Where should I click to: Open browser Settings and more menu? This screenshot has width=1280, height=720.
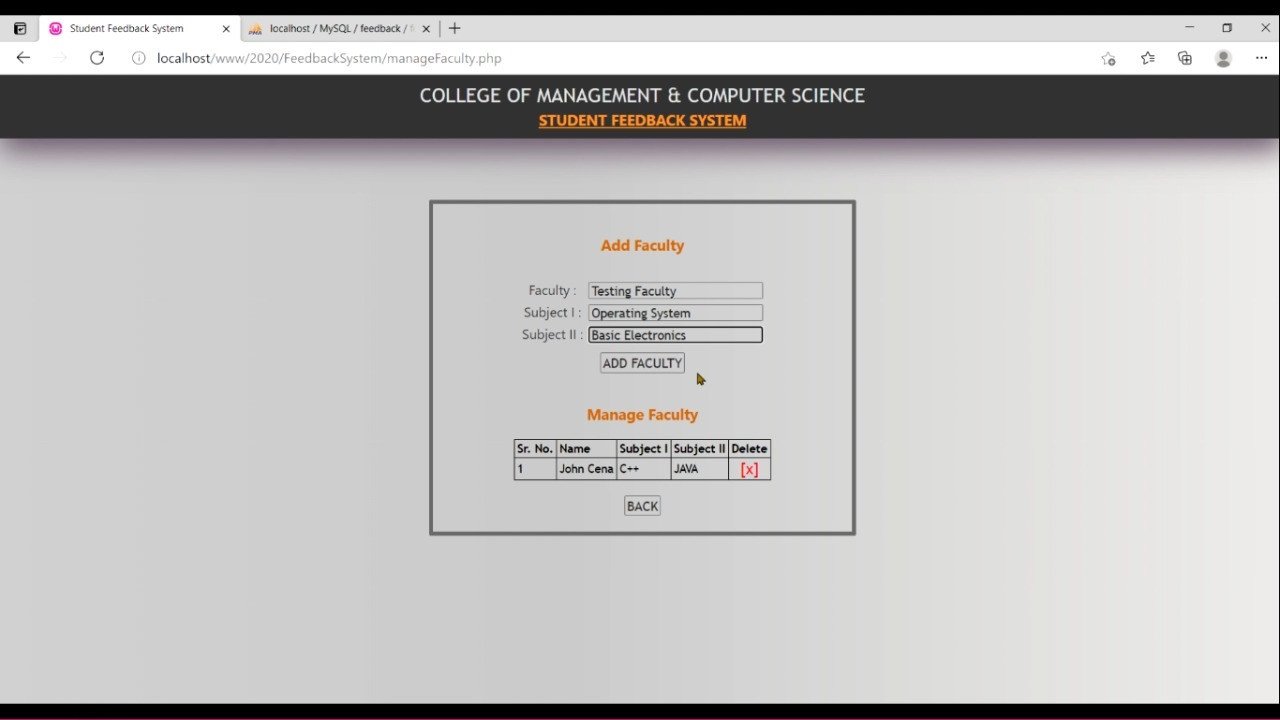pyautogui.click(x=1262, y=58)
